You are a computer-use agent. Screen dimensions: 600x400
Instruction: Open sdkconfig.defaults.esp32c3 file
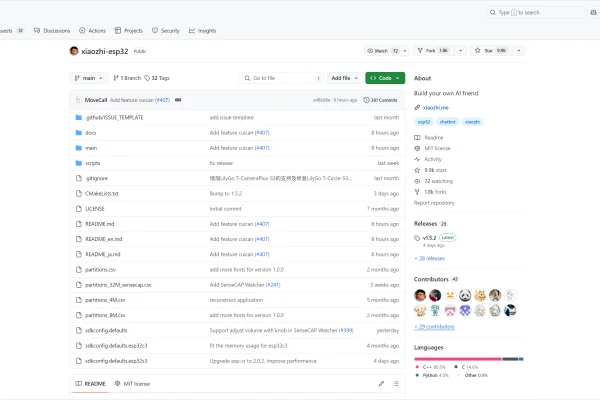point(116,346)
